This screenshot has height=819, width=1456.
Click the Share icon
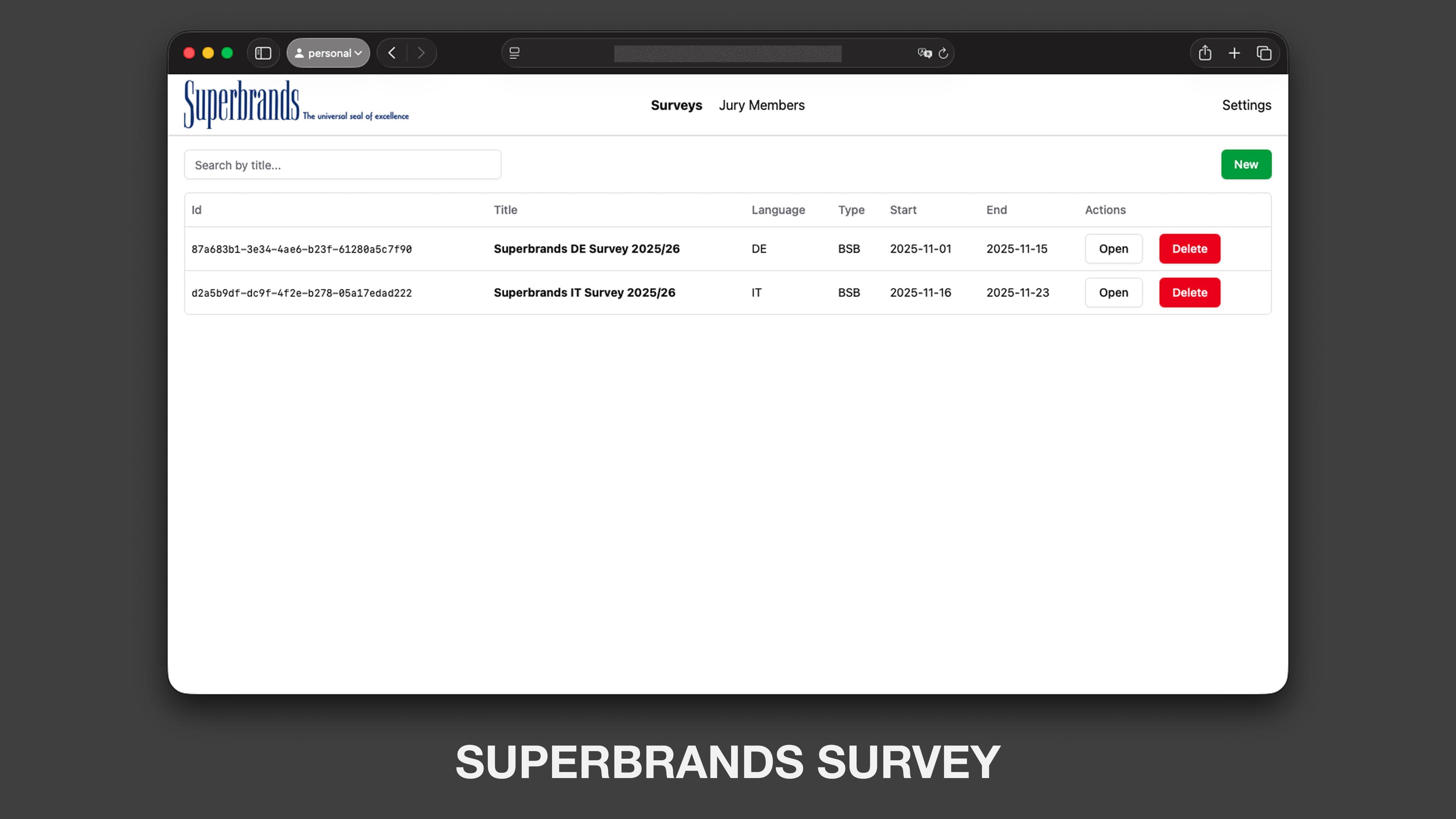tap(1205, 53)
